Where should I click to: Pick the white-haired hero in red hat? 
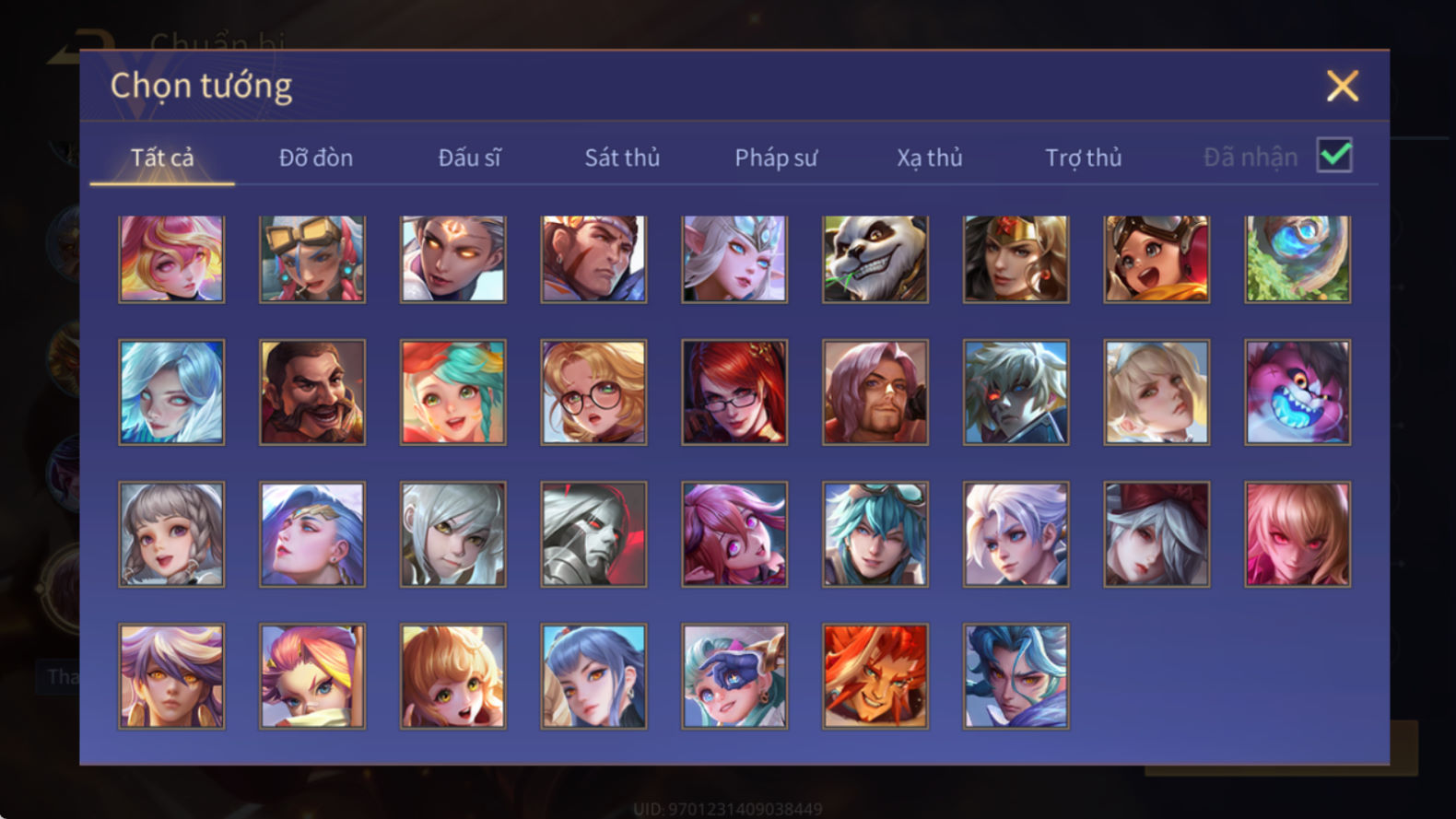click(x=1157, y=534)
